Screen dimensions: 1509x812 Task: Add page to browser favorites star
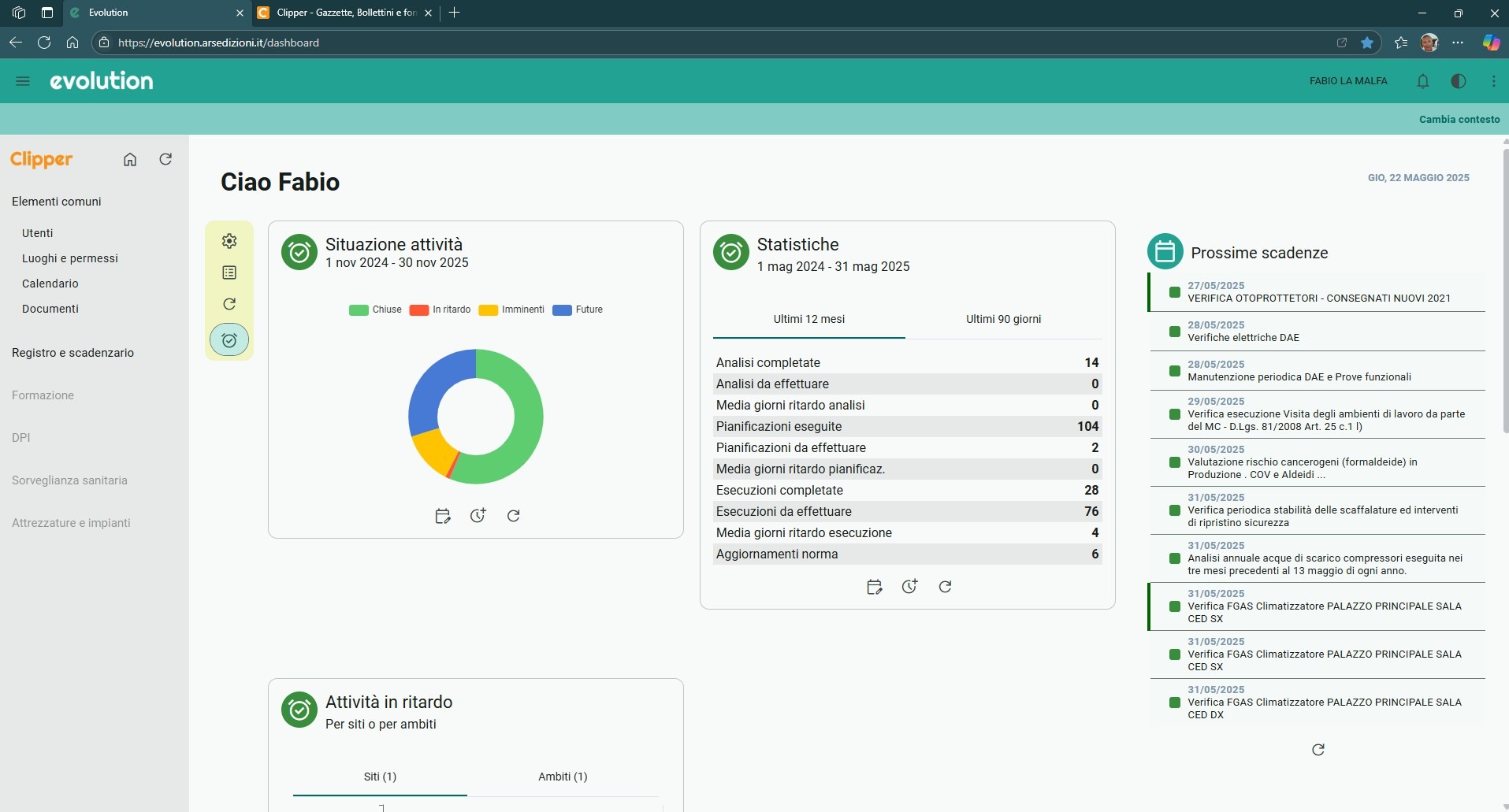1367,43
